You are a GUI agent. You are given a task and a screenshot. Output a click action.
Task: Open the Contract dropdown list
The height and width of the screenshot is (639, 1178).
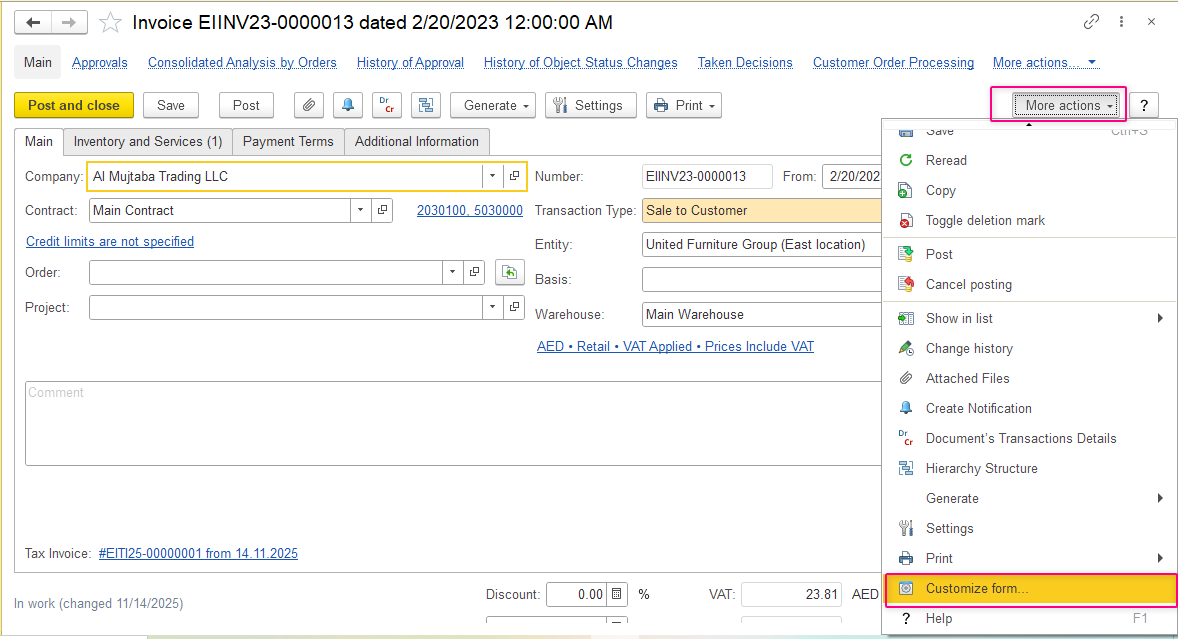[x=361, y=210]
